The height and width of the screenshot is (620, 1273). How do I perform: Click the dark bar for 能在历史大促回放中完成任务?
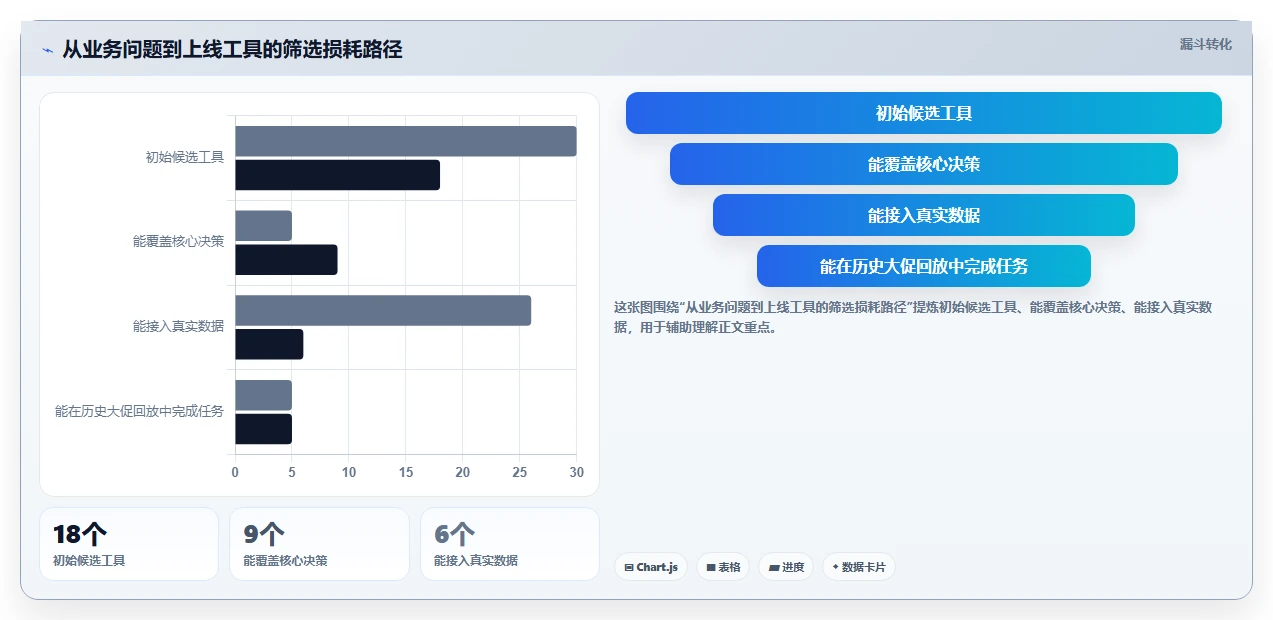263,429
